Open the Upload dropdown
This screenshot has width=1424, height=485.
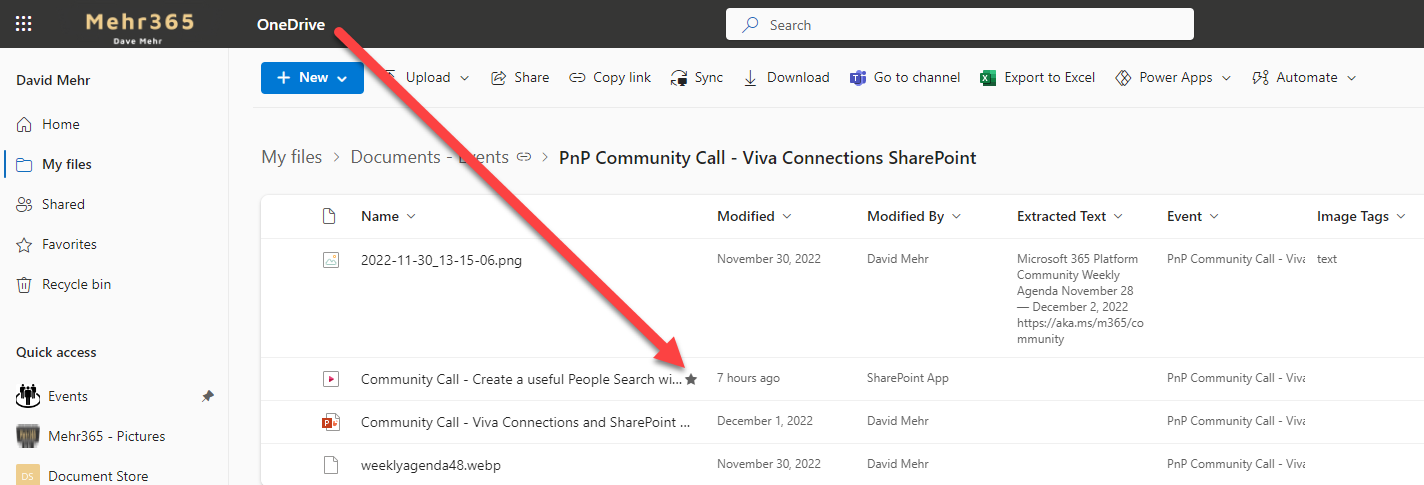pyautogui.click(x=427, y=77)
